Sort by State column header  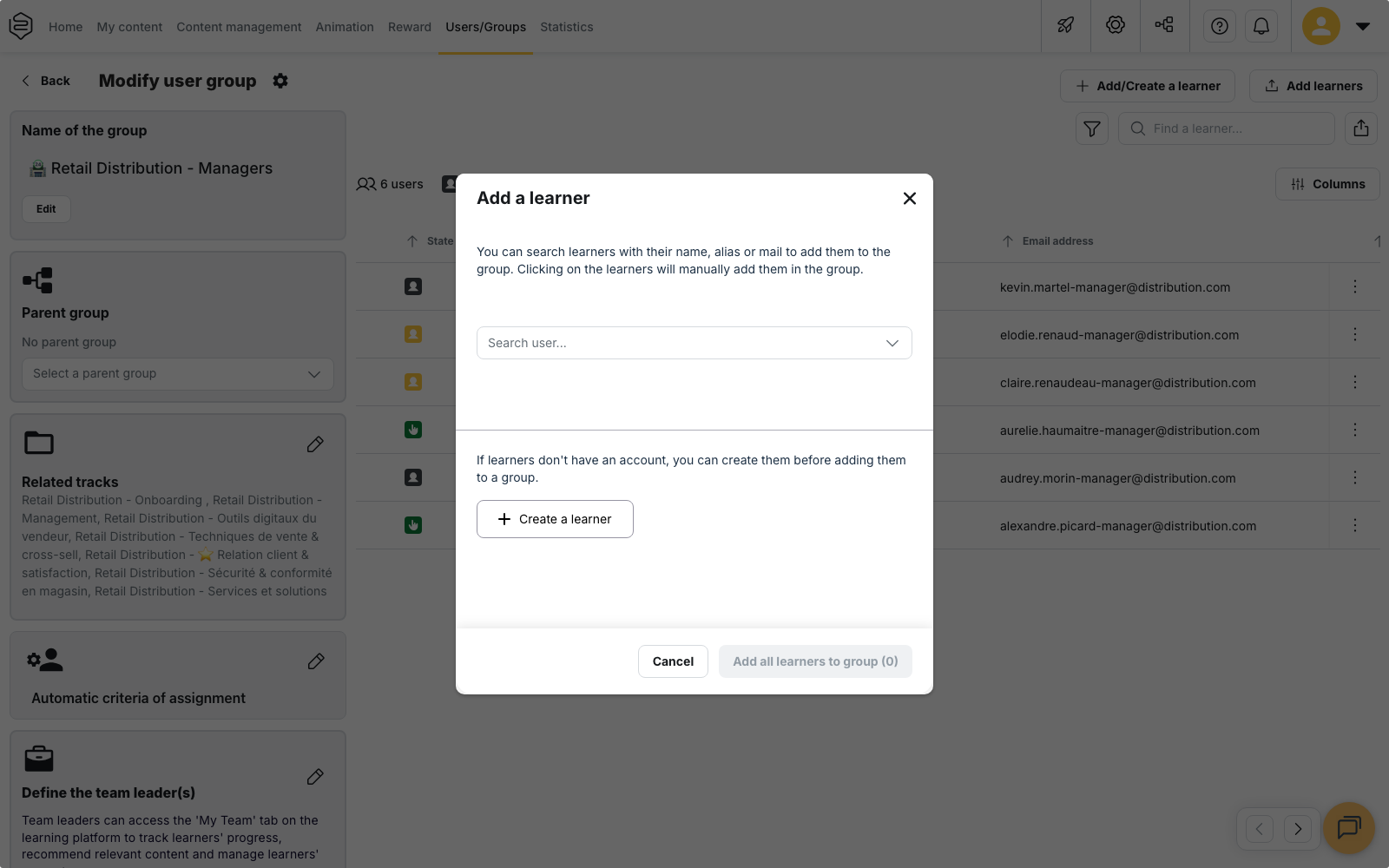[431, 241]
